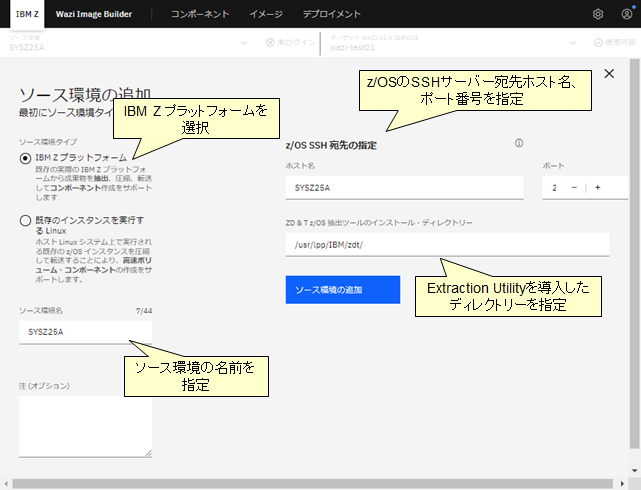Close the add source environment dialog

point(609,74)
